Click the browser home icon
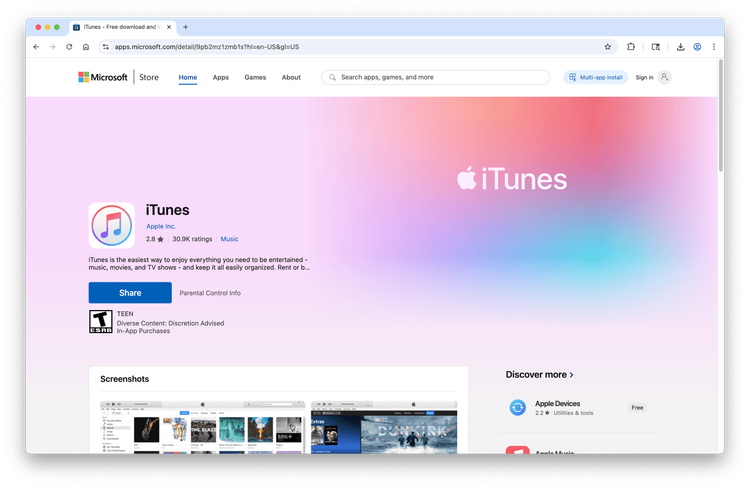This screenshot has width=750, height=488. click(87, 46)
